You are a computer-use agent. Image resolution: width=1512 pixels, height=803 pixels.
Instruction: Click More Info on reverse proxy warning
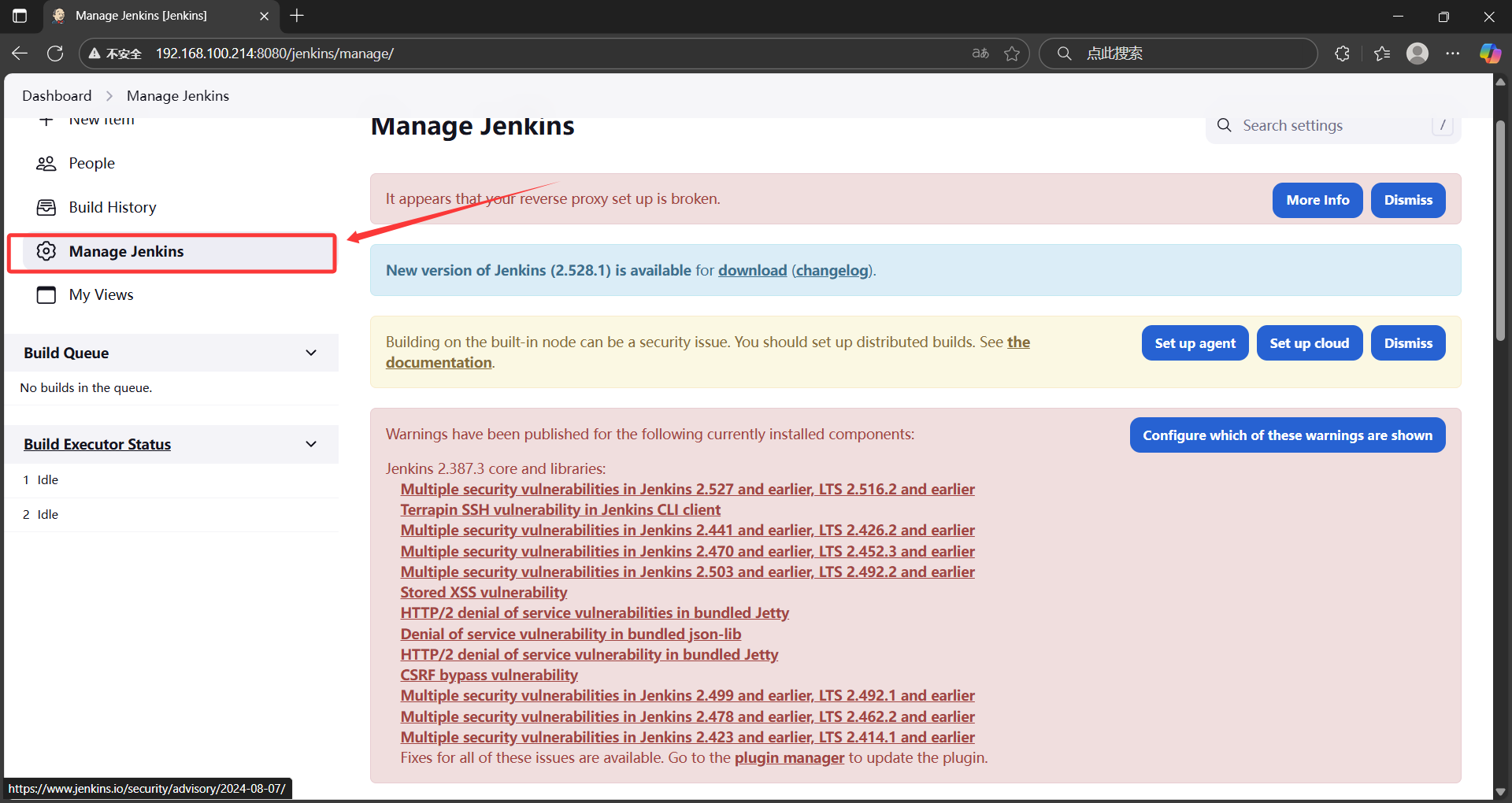click(1317, 200)
